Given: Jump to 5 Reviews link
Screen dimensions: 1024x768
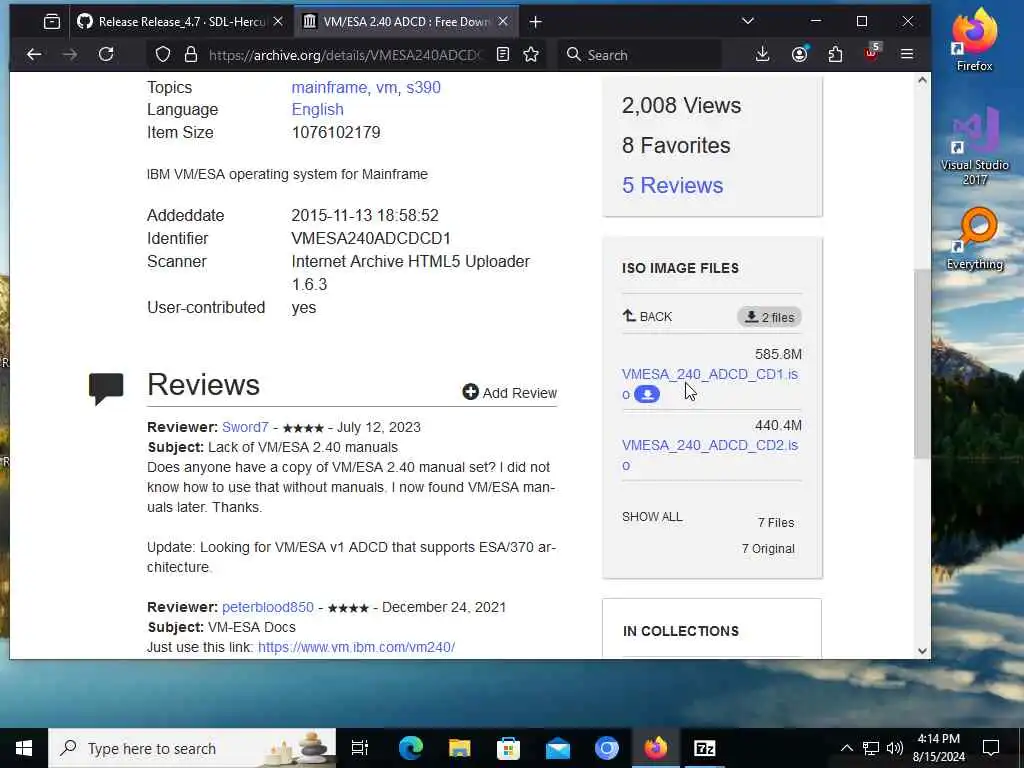Looking at the screenshot, I should pyautogui.click(x=672, y=185).
